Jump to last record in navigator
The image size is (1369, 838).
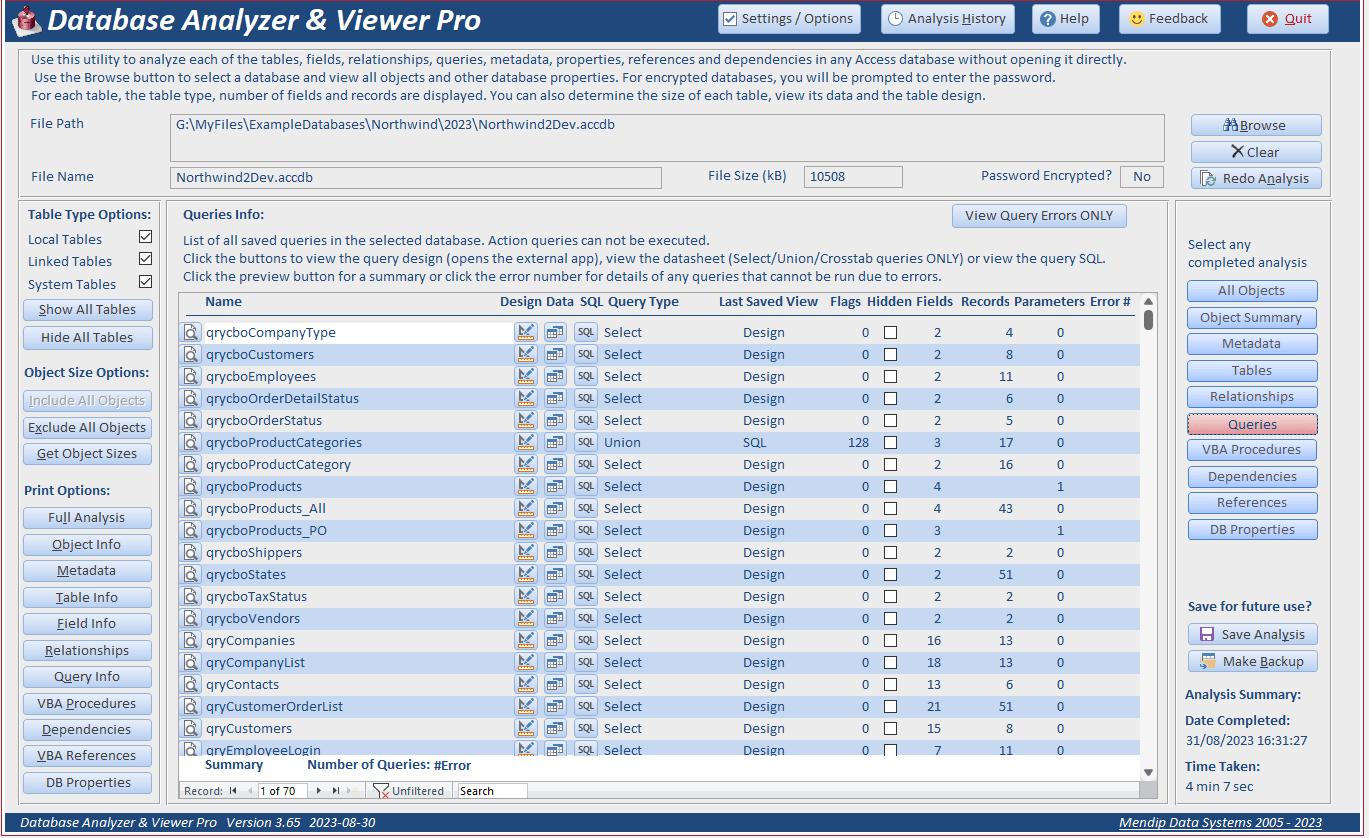[336, 791]
